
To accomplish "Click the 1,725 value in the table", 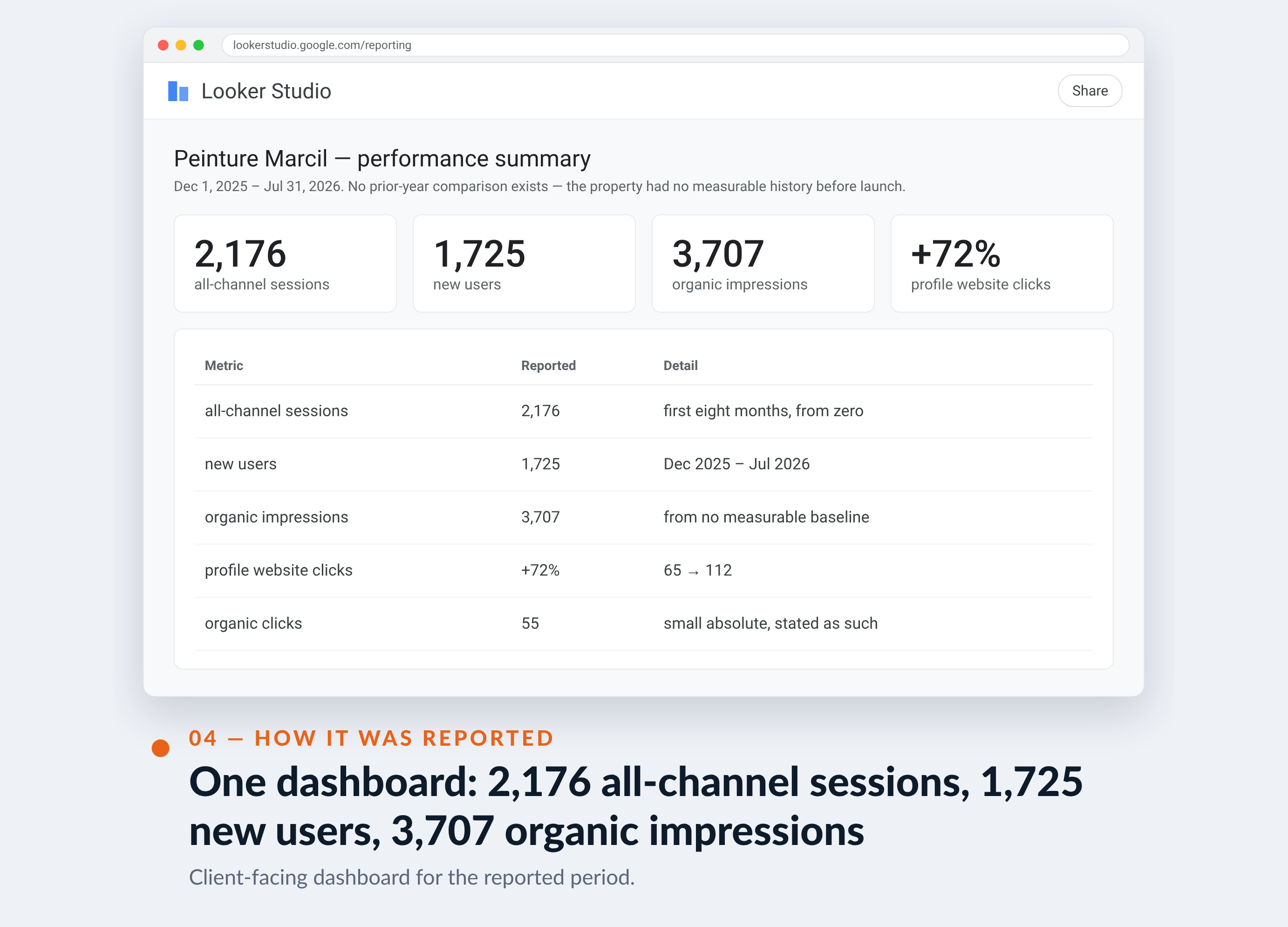I will point(540,464).
